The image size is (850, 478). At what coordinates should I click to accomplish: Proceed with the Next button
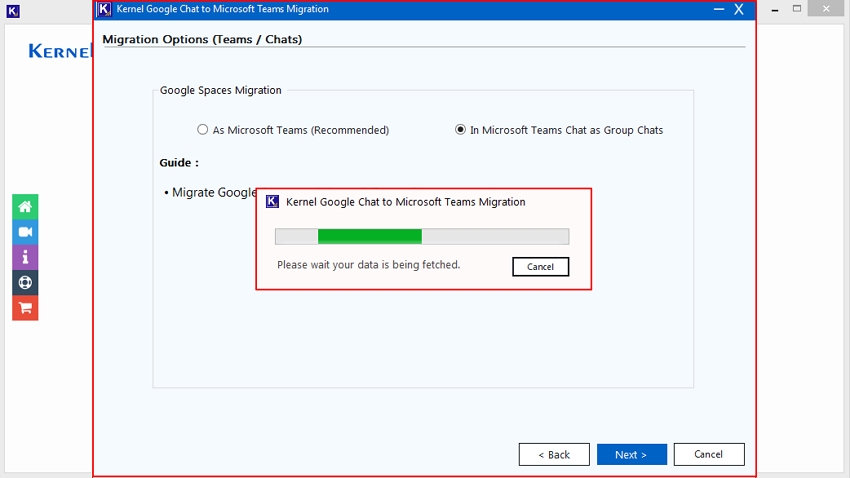(632, 455)
